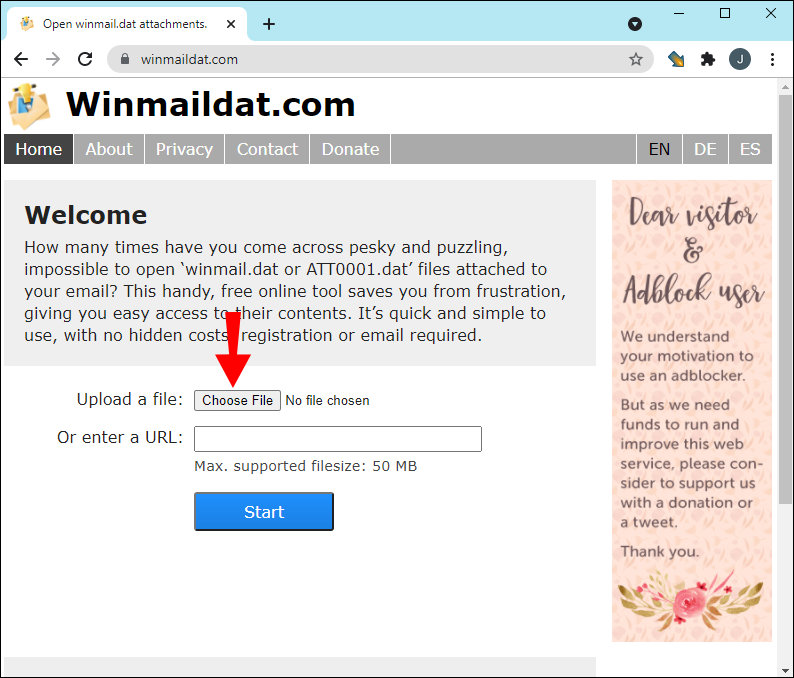Image resolution: width=794 pixels, height=678 pixels.
Task: Open the Chrome three-dot menu
Action: pyautogui.click(x=772, y=59)
